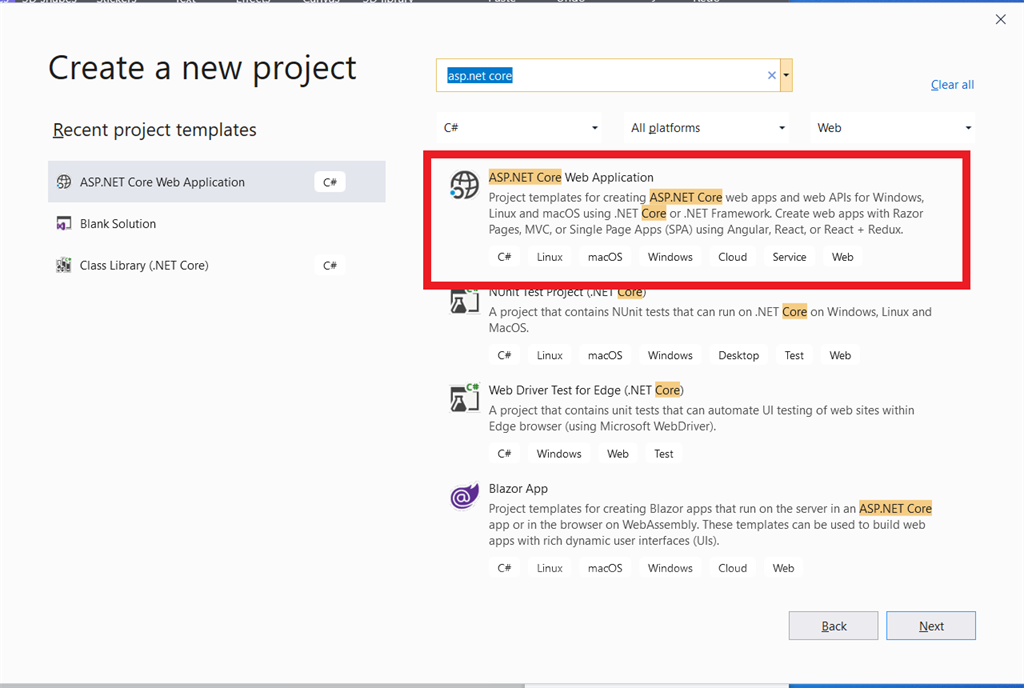Image resolution: width=1024 pixels, height=688 pixels.
Task: Select the ASP.NET Core Web Application globe icon
Action: (463, 184)
